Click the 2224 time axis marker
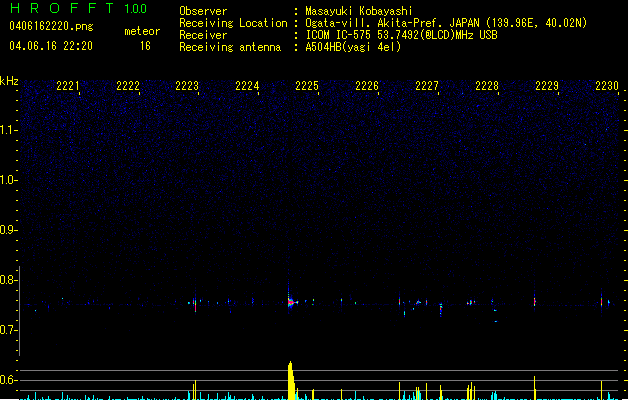 (x=247, y=86)
